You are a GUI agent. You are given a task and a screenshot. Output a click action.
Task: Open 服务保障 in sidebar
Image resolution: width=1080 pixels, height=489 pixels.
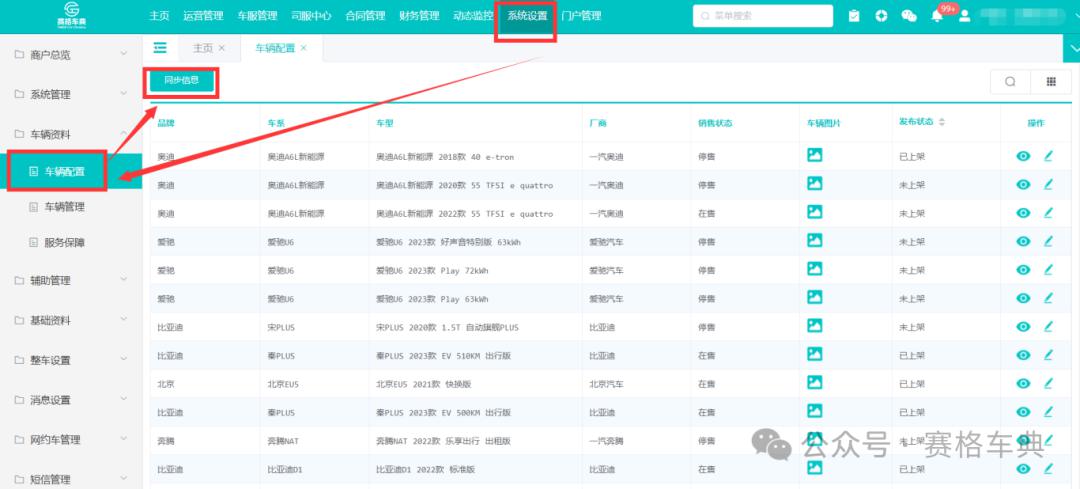pyautogui.click(x=65, y=242)
